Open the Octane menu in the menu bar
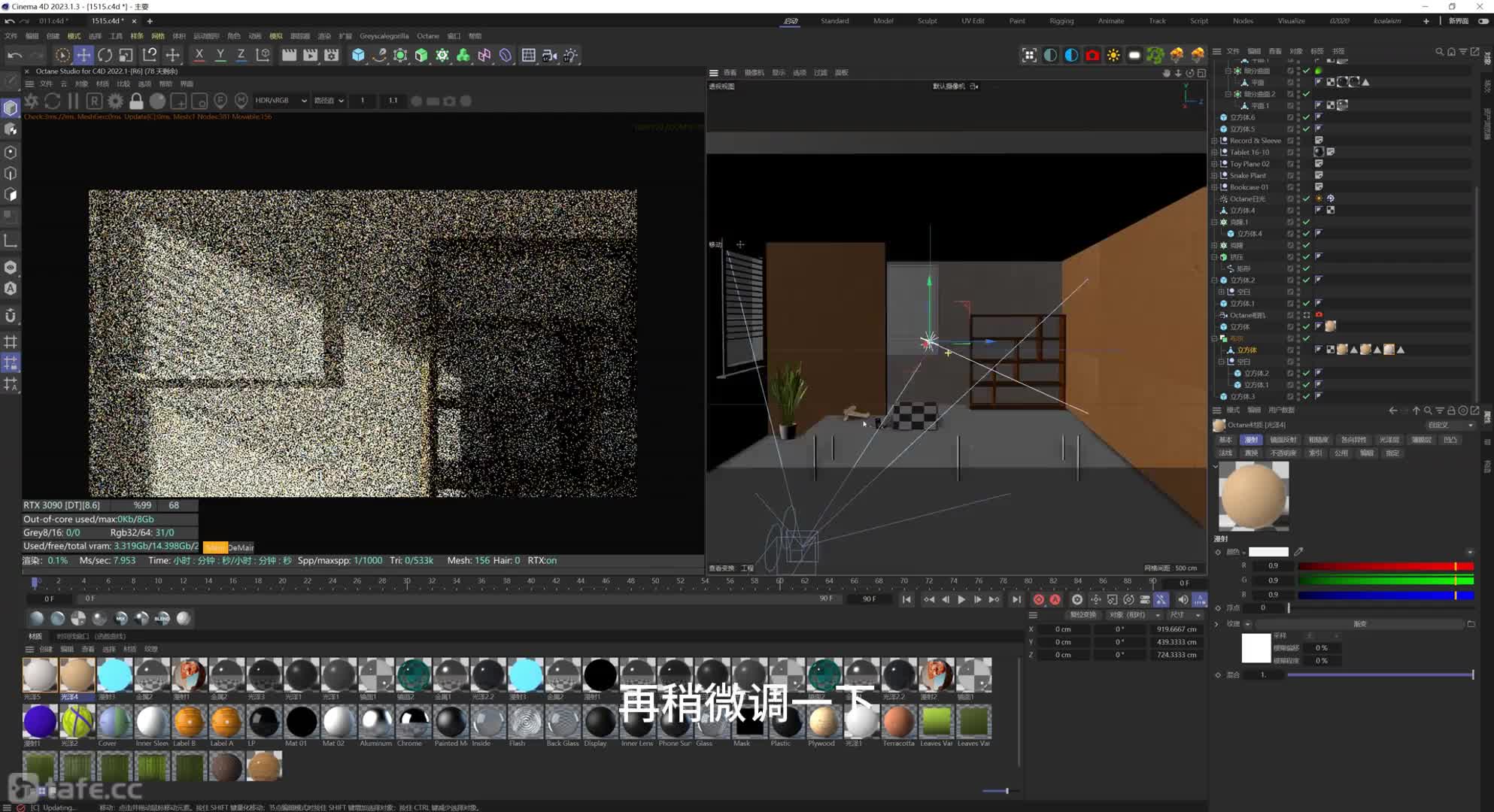Image resolution: width=1494 pixels, height=812 pixels. coord(428,36)
